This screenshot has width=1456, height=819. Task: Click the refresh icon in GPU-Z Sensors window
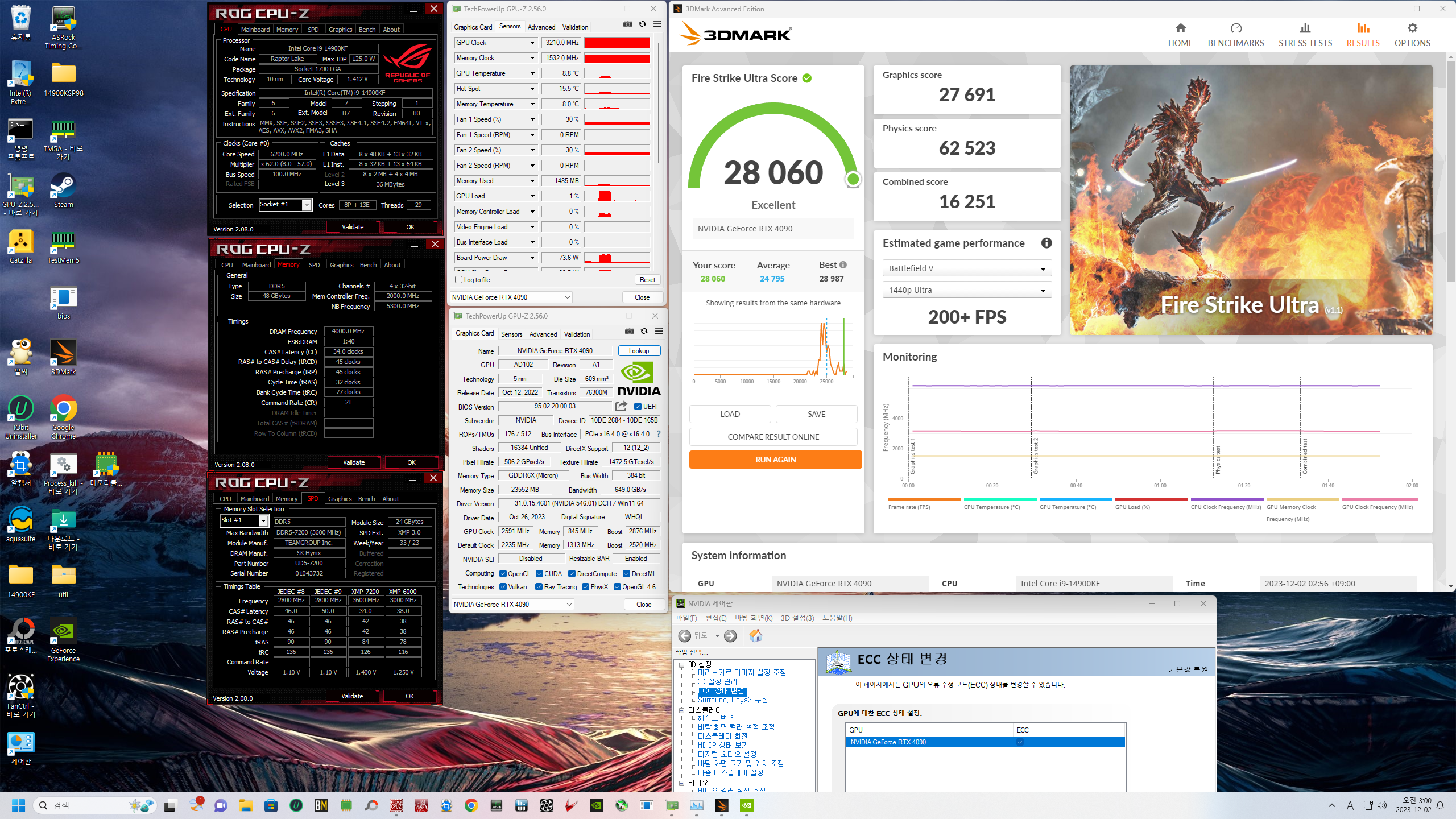pos(643,24)
